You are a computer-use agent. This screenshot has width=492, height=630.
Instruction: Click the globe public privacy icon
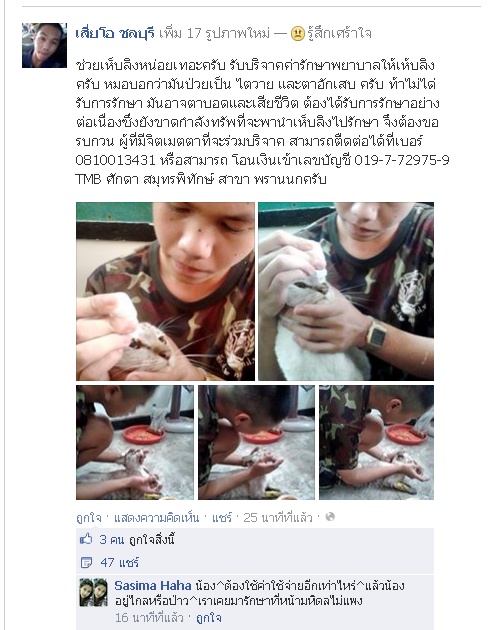(330, 517)
